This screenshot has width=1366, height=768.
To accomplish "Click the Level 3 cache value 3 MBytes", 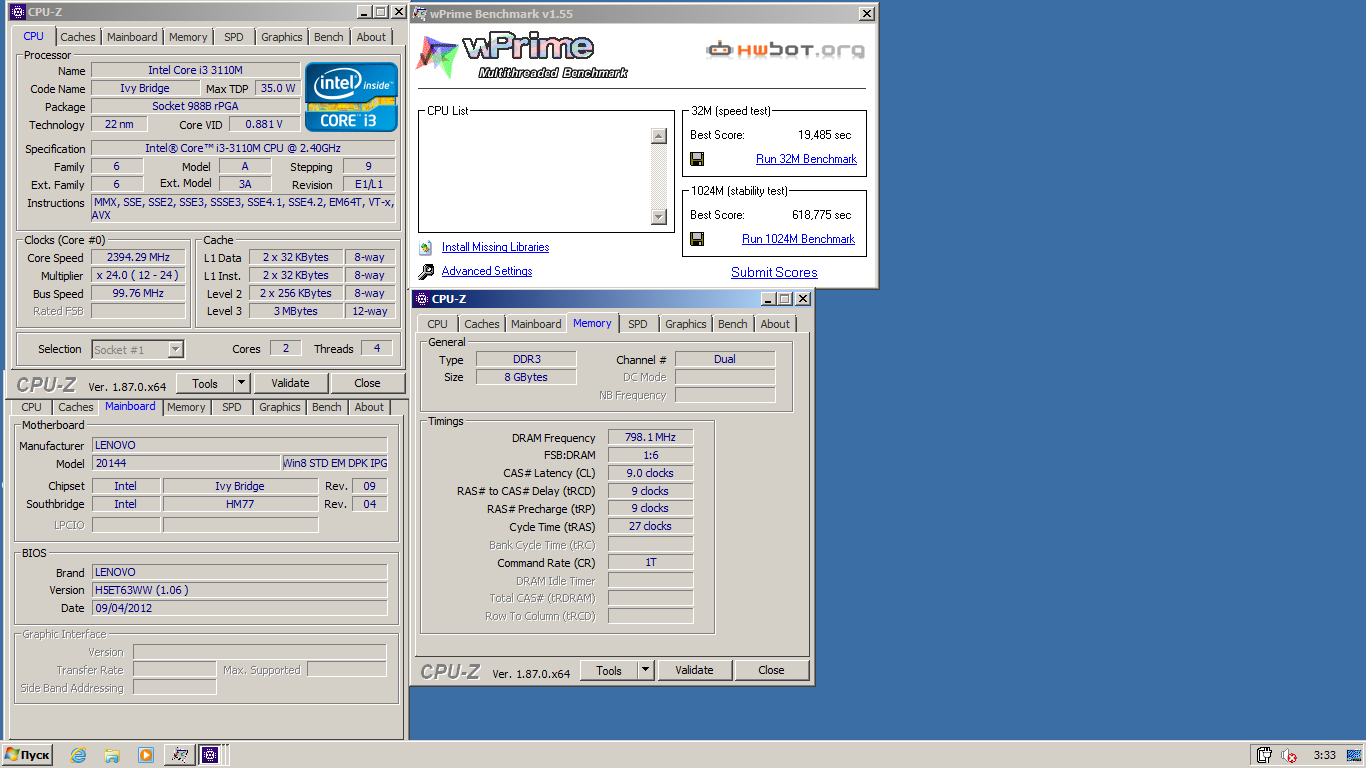I will 296,311.
